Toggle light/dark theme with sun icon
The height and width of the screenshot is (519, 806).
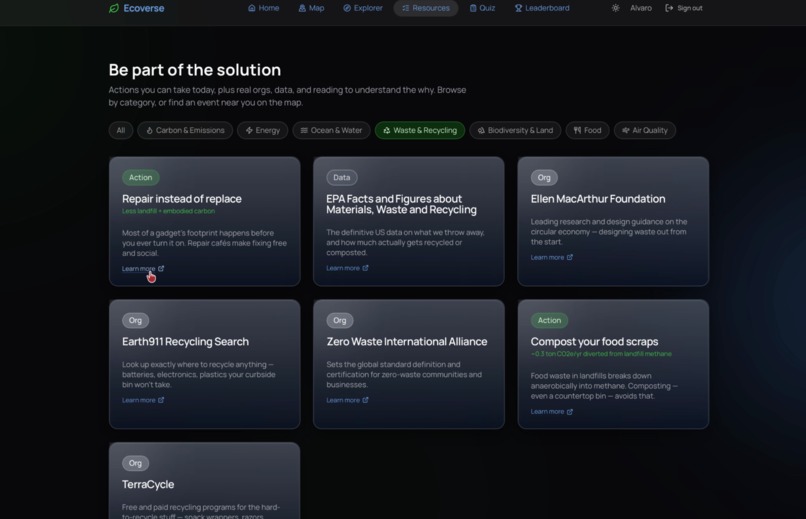615,8
